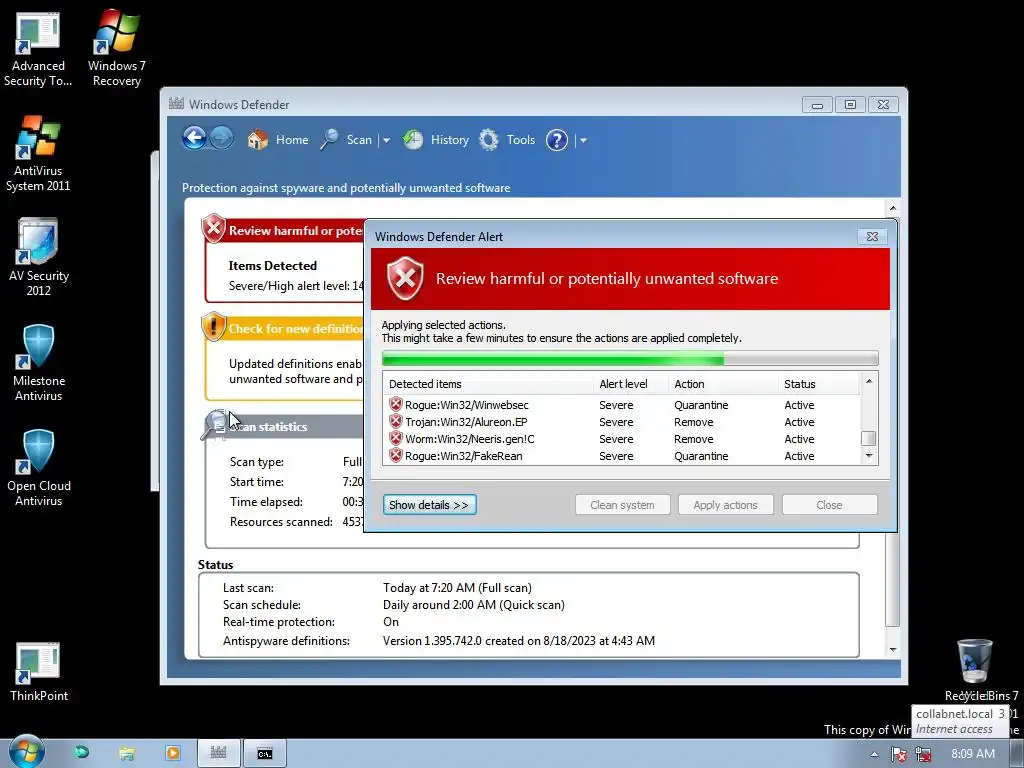Open Windows Media Player from taskbar
1024x768 pixels.
[172, 753]
